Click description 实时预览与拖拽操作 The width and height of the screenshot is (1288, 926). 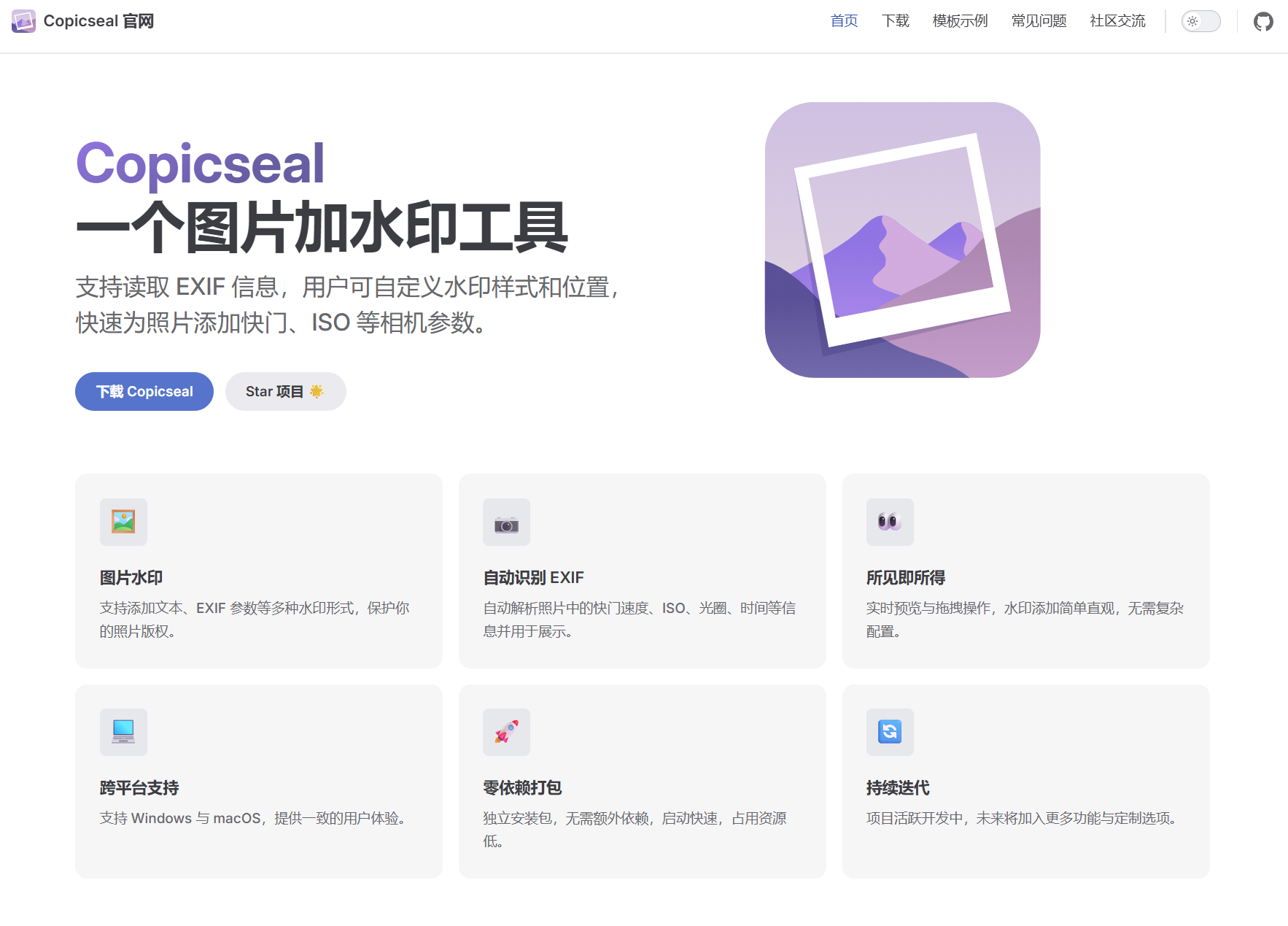click(x=1025, y=620)
